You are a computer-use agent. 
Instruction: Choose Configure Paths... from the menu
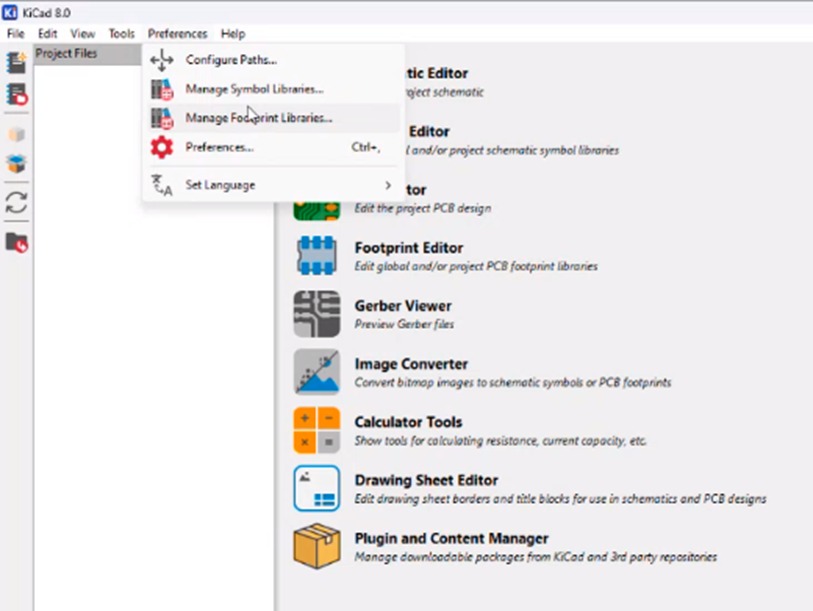pos(273,60)
